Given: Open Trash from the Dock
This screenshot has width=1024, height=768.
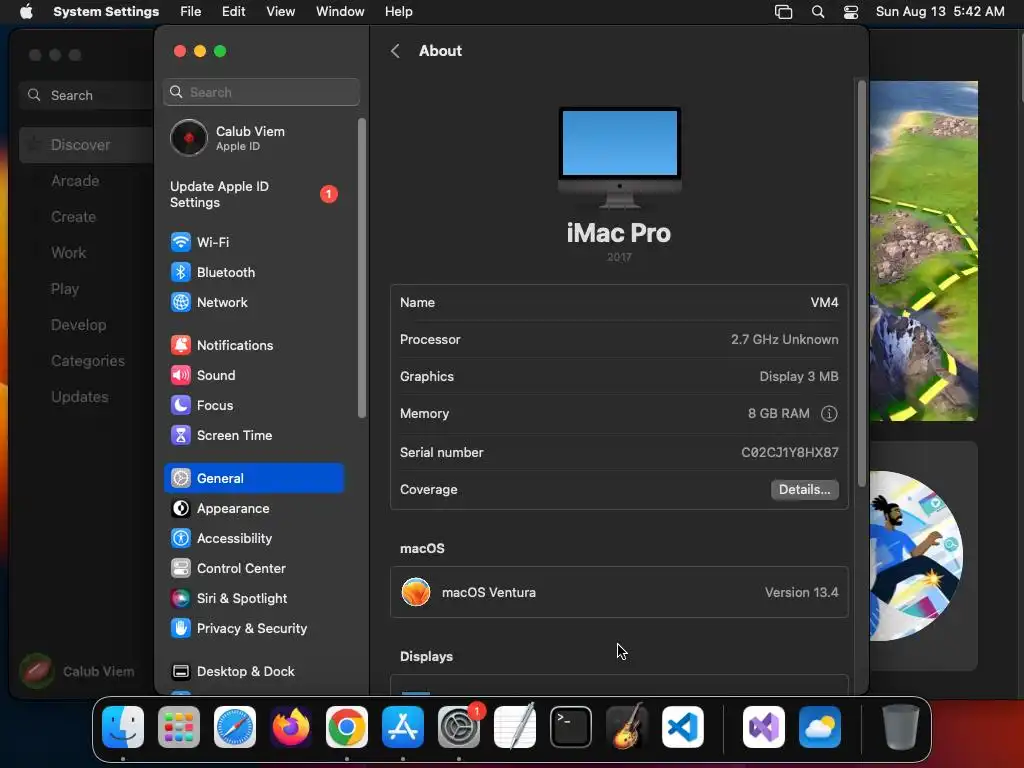Looking at the screenshot, I should [901, 727].
